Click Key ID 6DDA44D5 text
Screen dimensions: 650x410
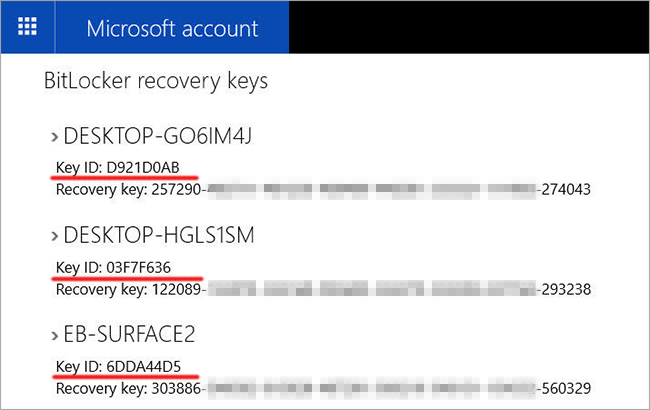coord(119,366)
